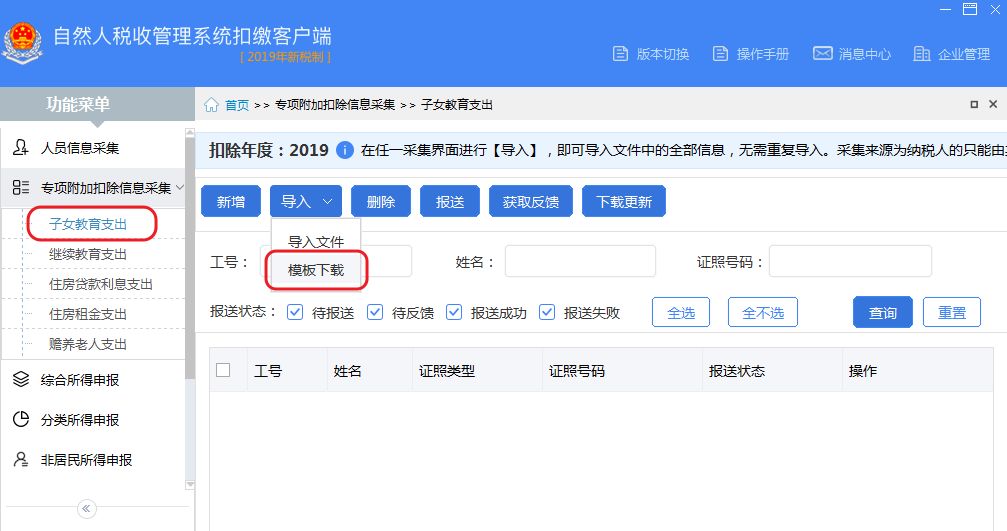
Task: Click the blue info icon beside 2019
Action: (x=345, y=150)
